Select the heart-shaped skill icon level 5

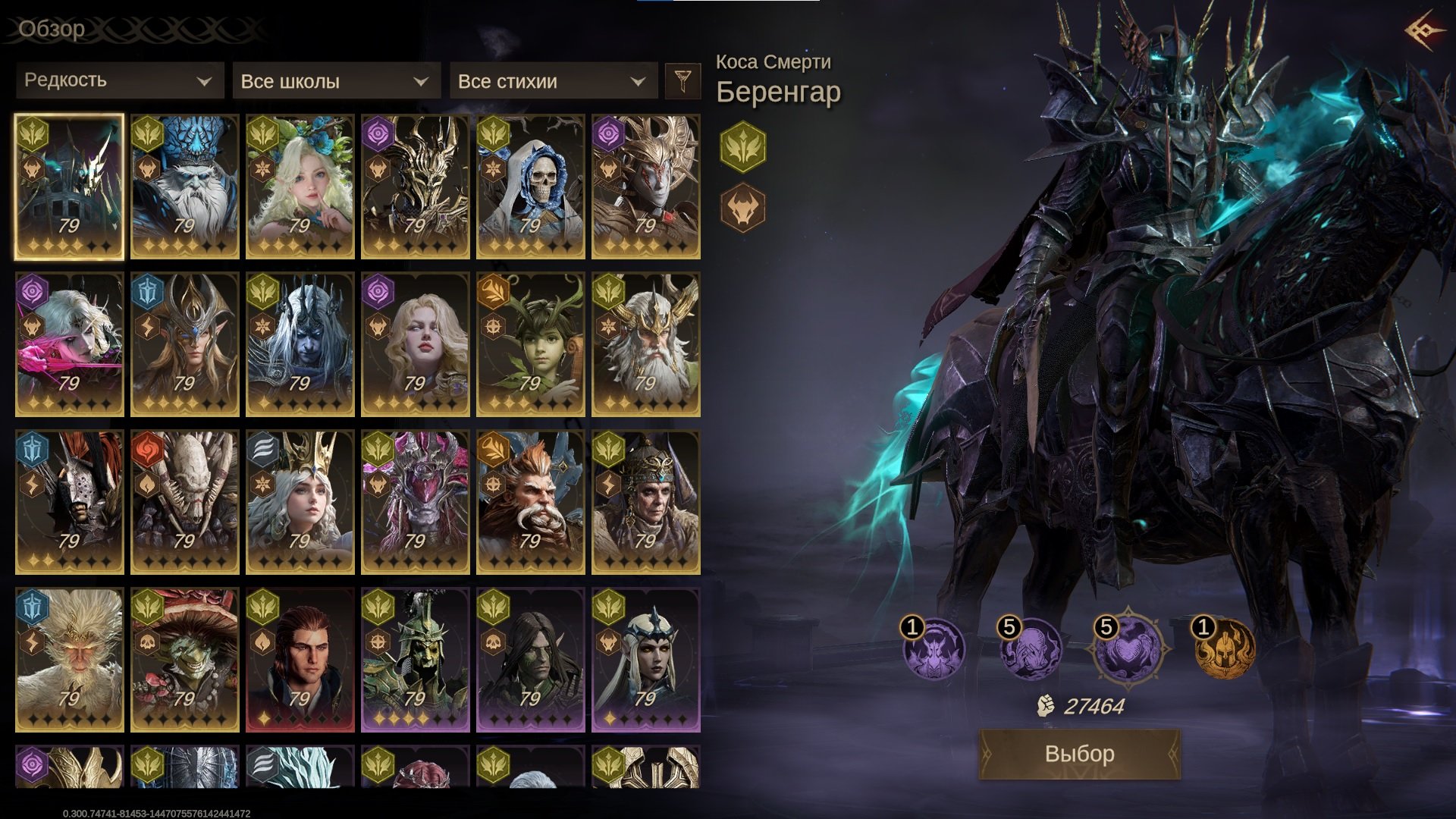(1128, 648)
